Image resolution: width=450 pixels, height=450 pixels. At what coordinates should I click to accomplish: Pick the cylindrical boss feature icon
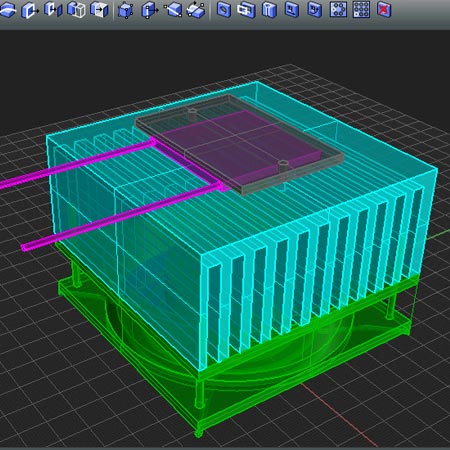click(269, 10)
